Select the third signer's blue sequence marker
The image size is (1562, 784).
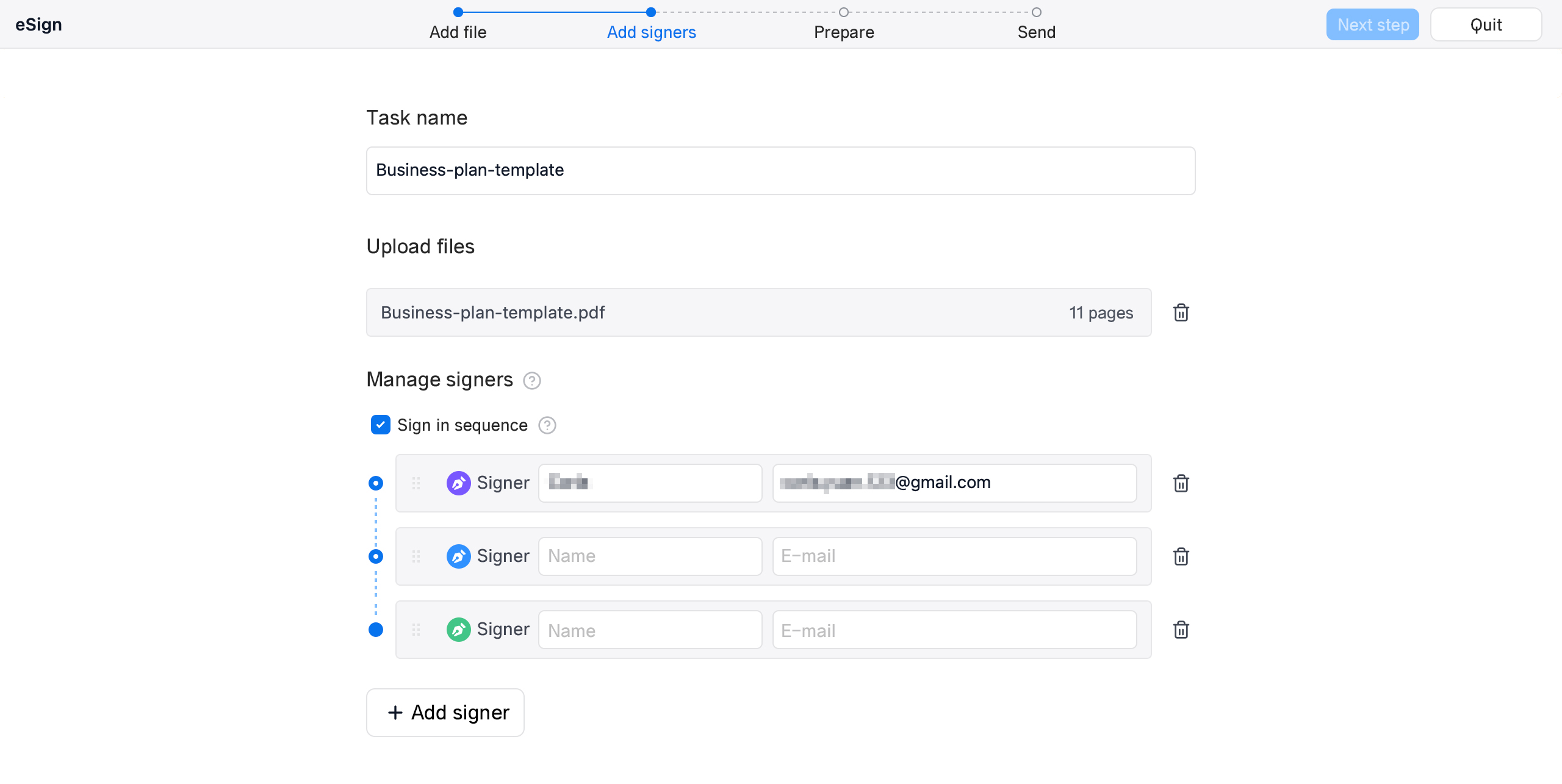pos(376,629)
